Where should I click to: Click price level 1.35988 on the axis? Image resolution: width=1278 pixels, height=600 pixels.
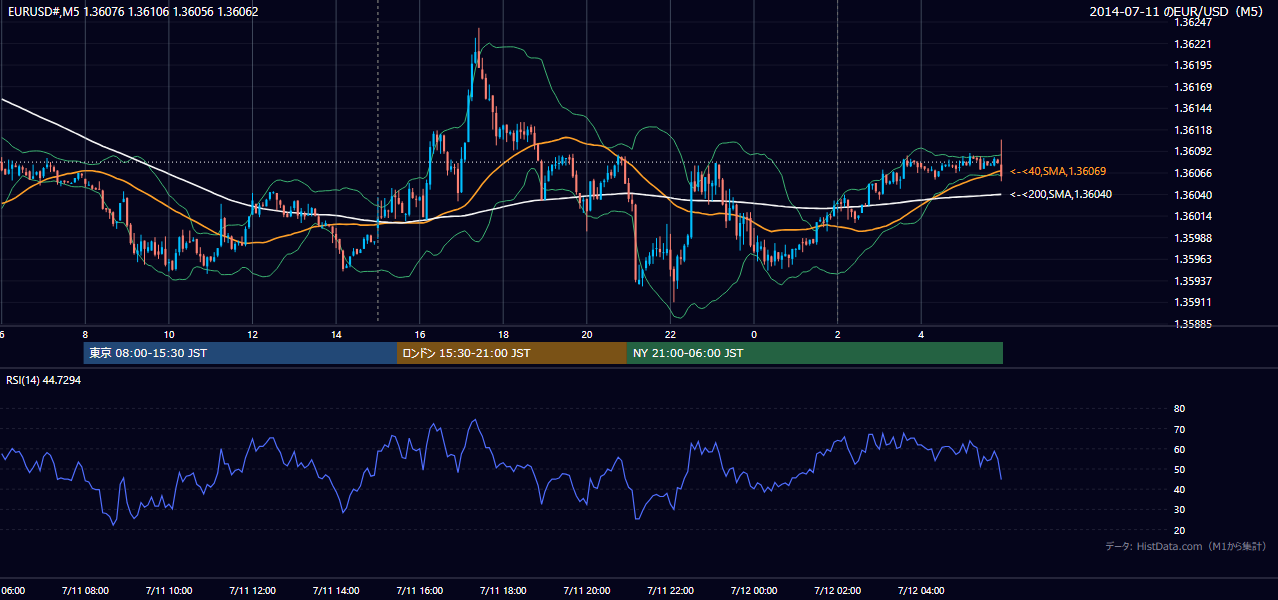coord(1193,238)
